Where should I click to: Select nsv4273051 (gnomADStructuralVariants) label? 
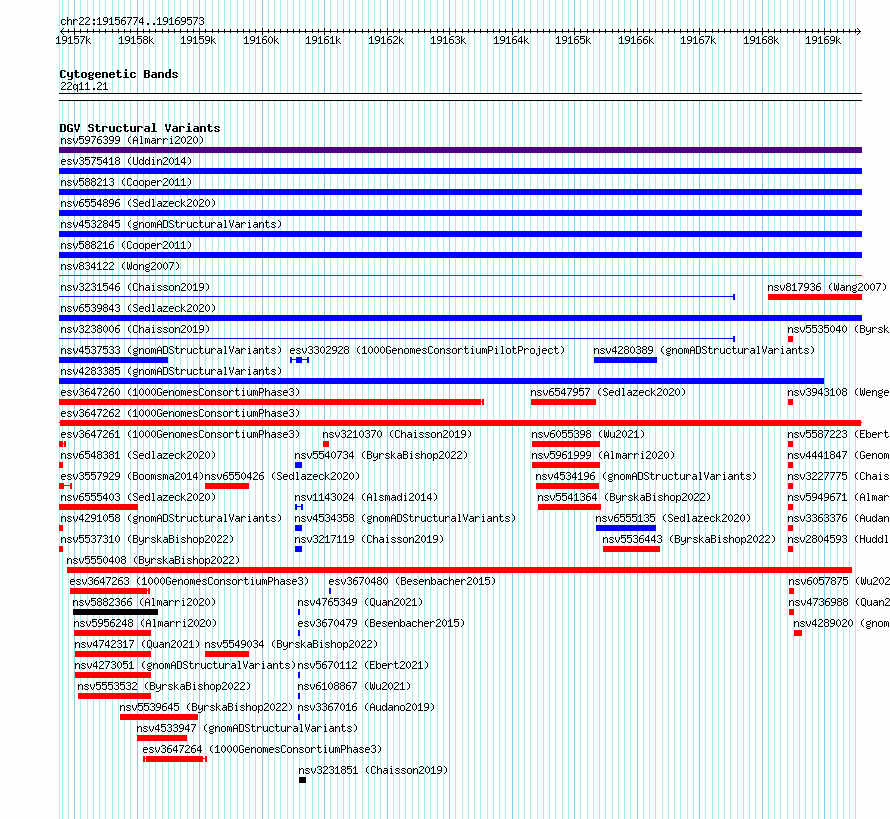[x=185, y=665]
